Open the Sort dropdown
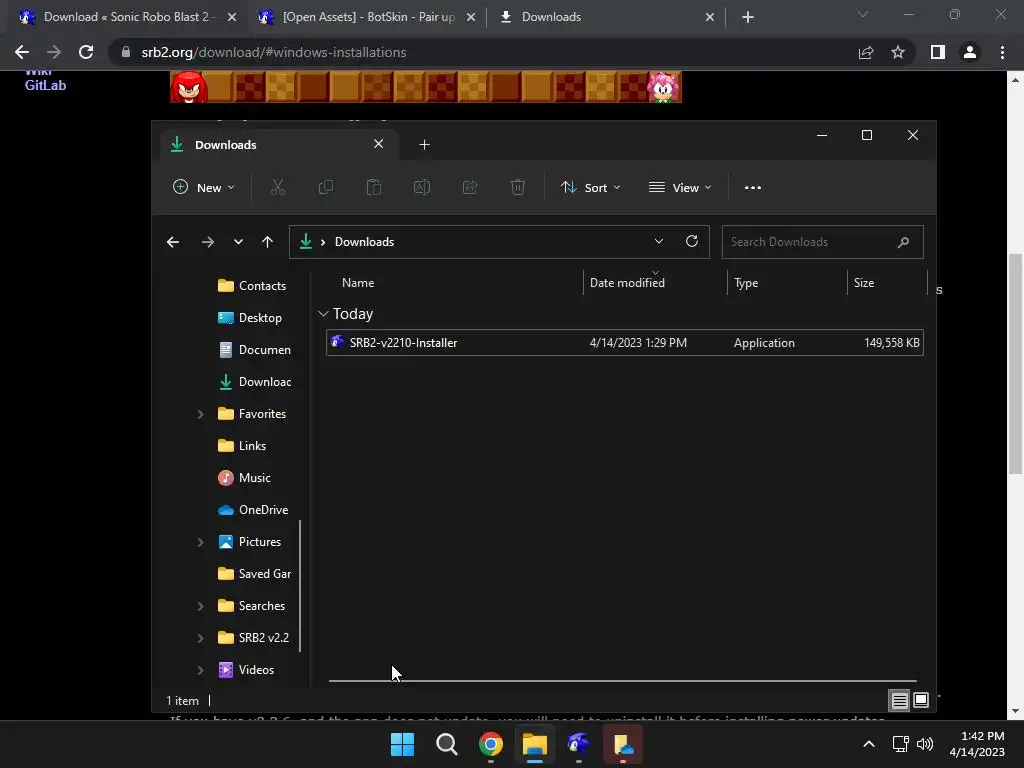The height and width of the screenshot is (768, 1024). click(x=591, y=187)
